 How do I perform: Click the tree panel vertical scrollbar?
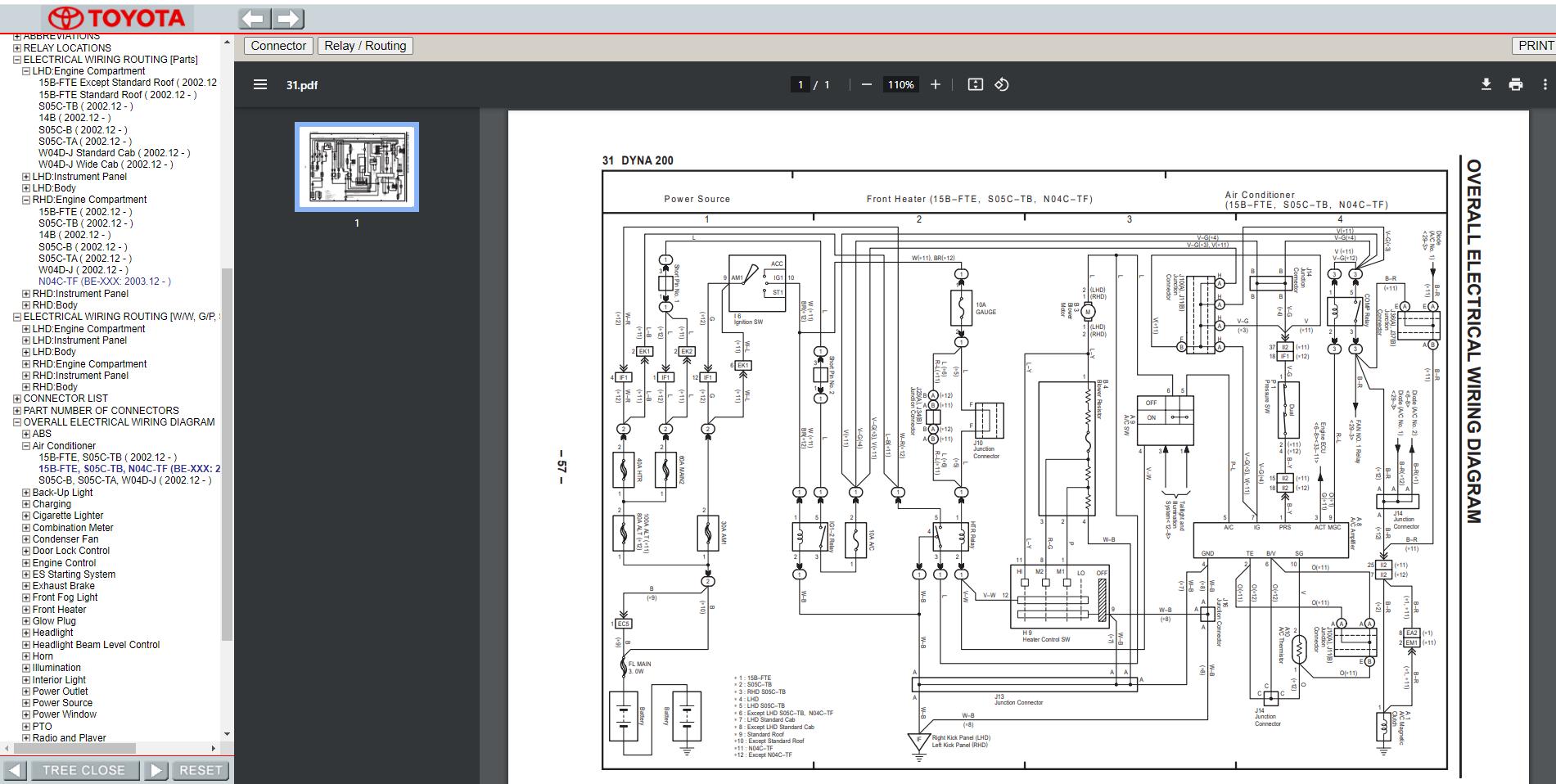click(227, 454)
